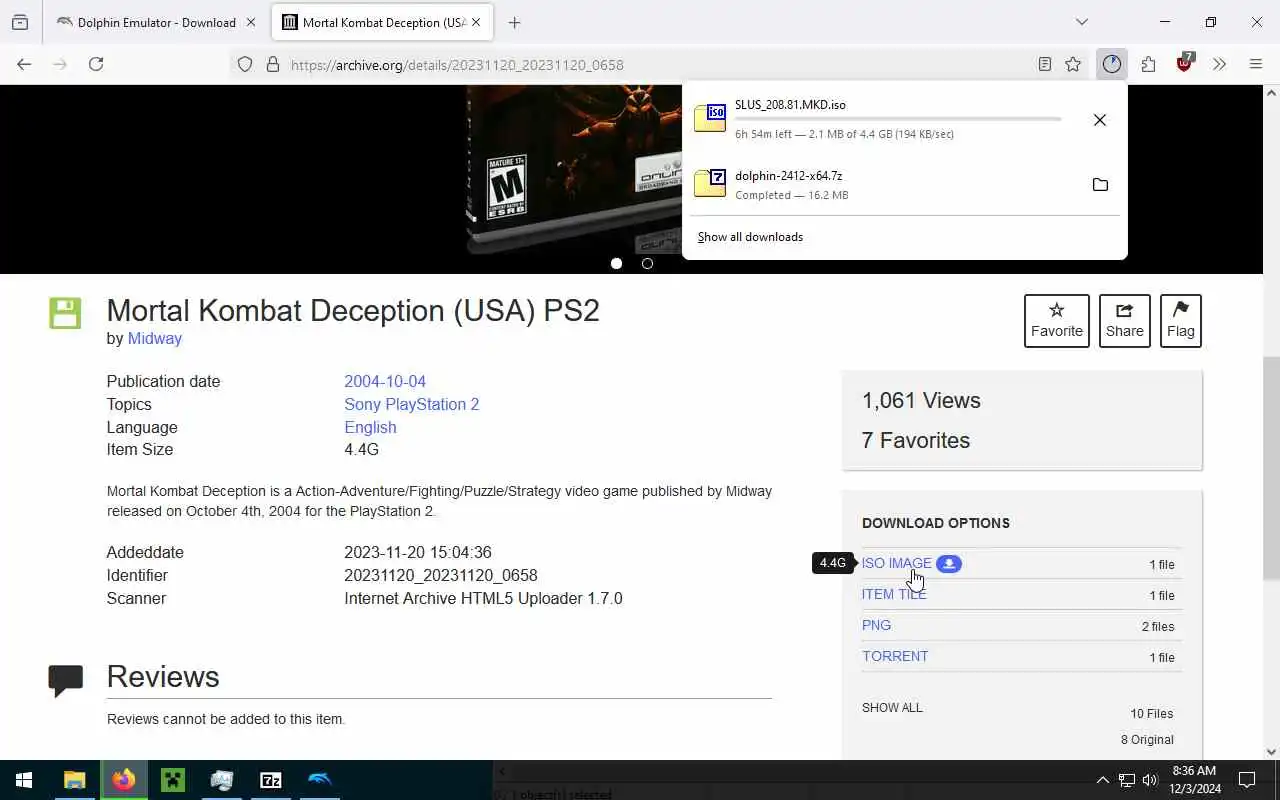This screenshot has height=800, width=1280.
Task: Click the ISO IMAGE download arrow badge
Action: point(949,564)
